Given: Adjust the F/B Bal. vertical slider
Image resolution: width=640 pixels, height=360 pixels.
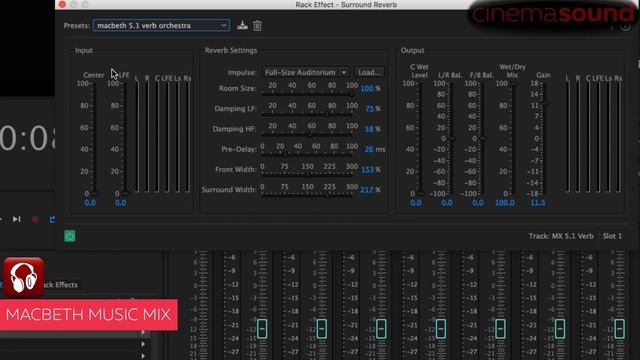Looking at the screenshot, I should tap(482, 138).
